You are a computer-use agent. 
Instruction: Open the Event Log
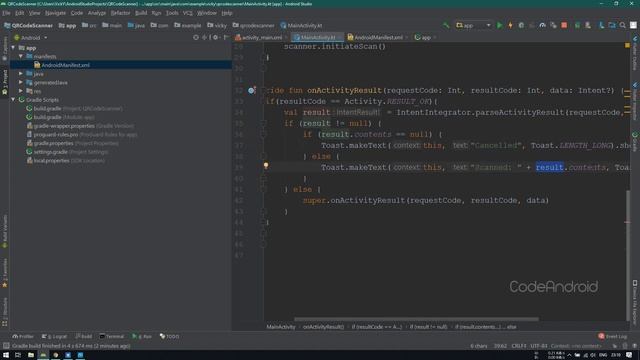(613, 336)
